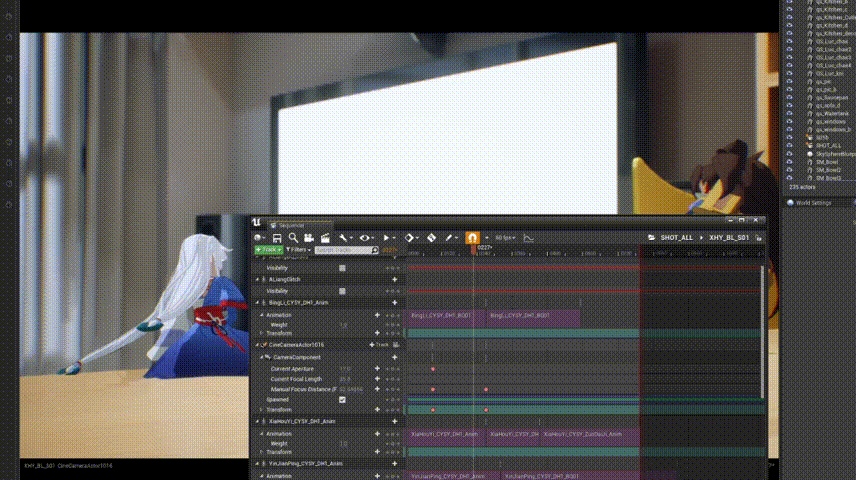Click the Create Camera icon in Sequencer

pos(309,238)
